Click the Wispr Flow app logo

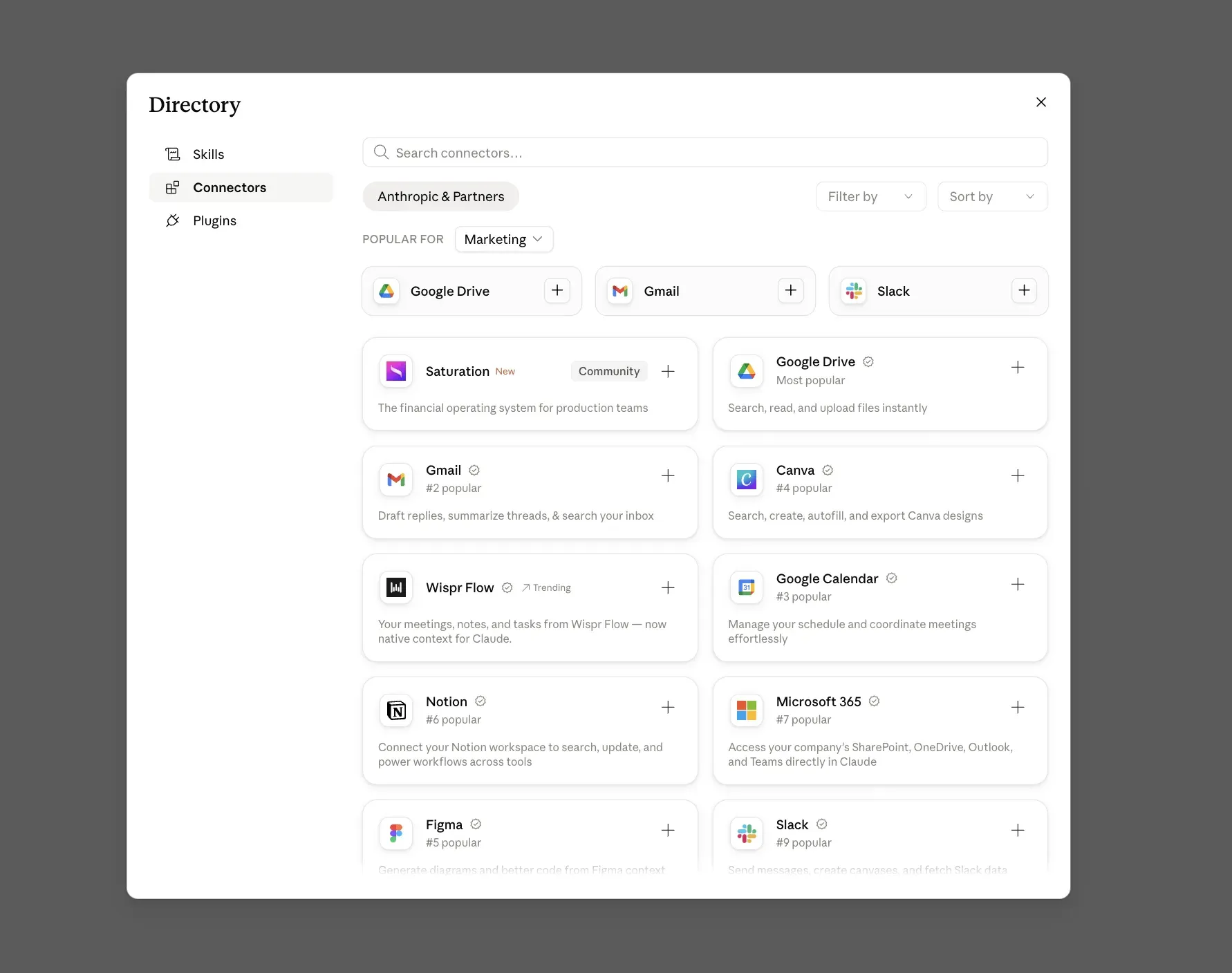pyautogui.click(x=396, y=587)
